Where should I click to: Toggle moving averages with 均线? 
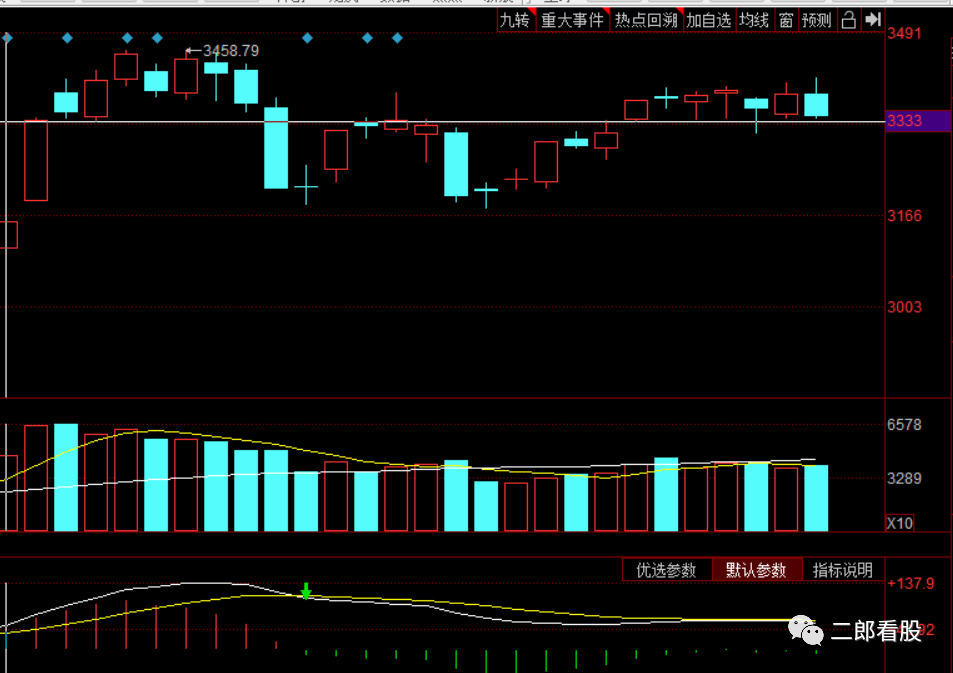tap(754, 20)
